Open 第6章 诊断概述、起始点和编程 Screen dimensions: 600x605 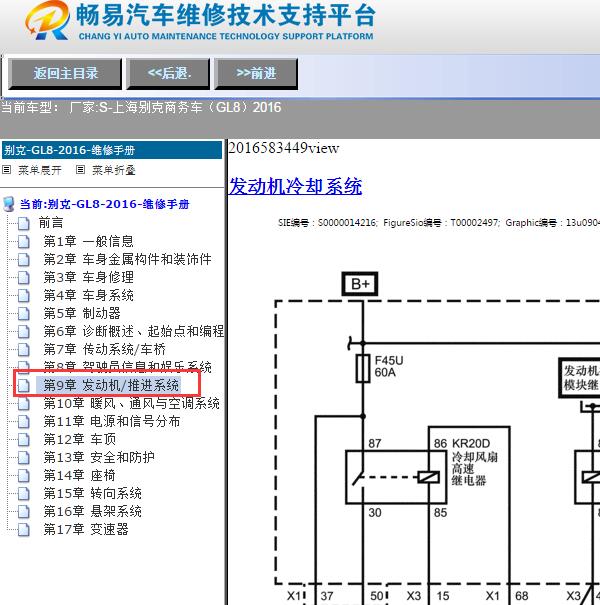point(134,331)
